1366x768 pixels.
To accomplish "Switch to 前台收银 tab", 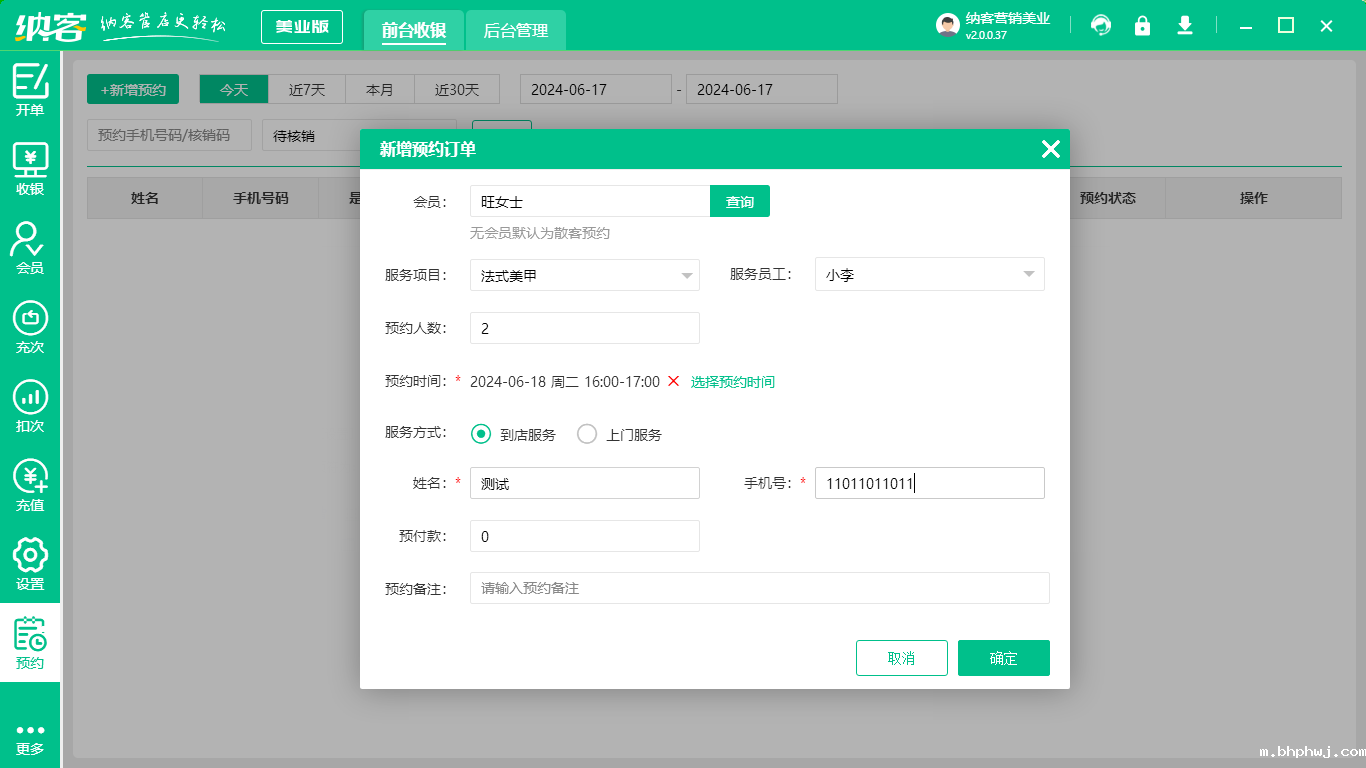I will [414, 30].
